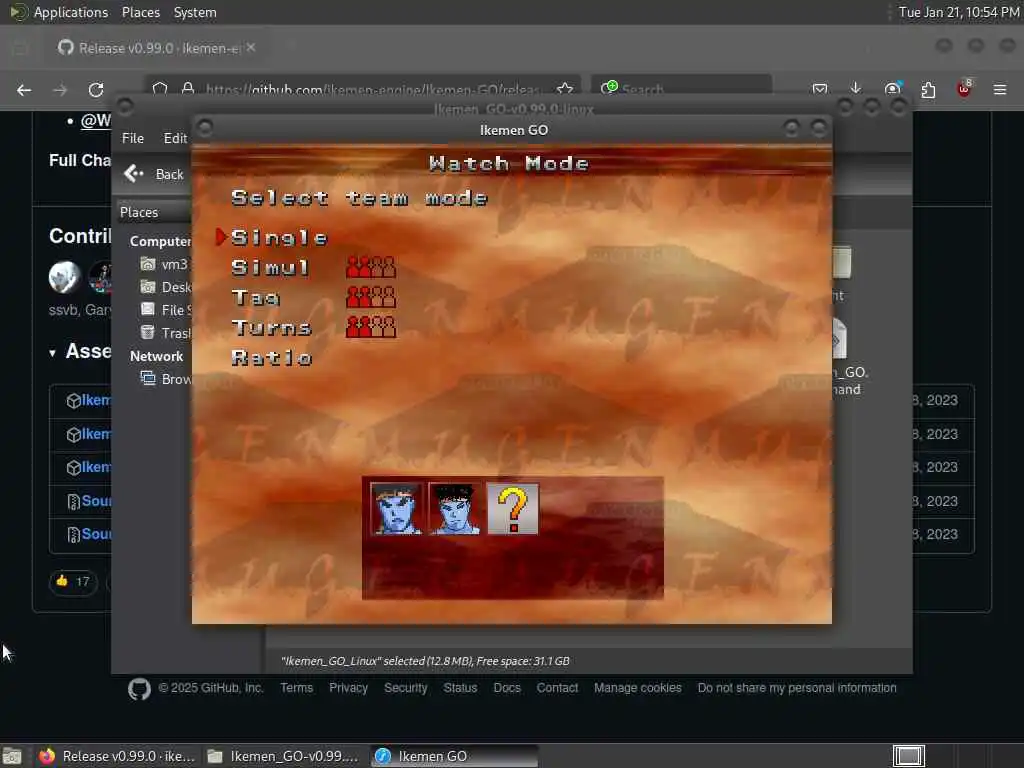
Task: Open Desktop location in file manager sidebar
Action: (165, 287)
